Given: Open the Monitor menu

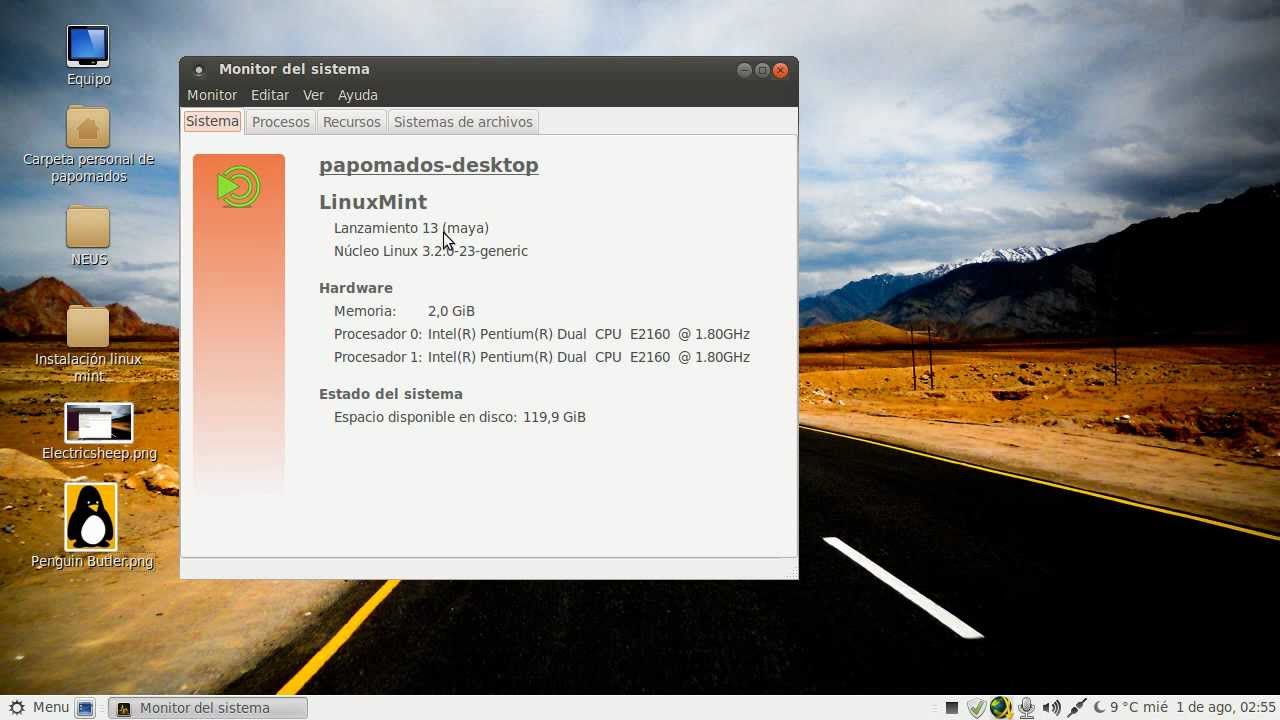Looking at the screenshot, I should (212, 95).
